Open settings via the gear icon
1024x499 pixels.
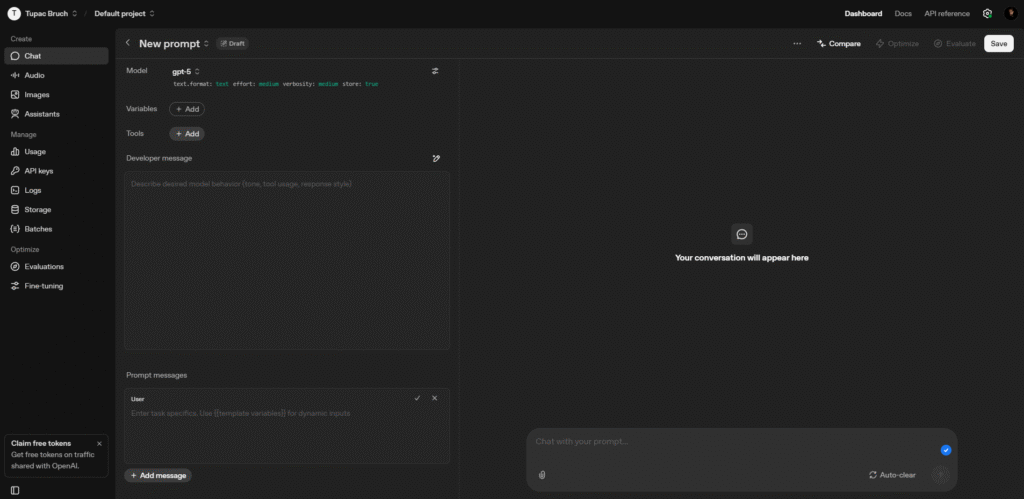(x=987, y=14)
